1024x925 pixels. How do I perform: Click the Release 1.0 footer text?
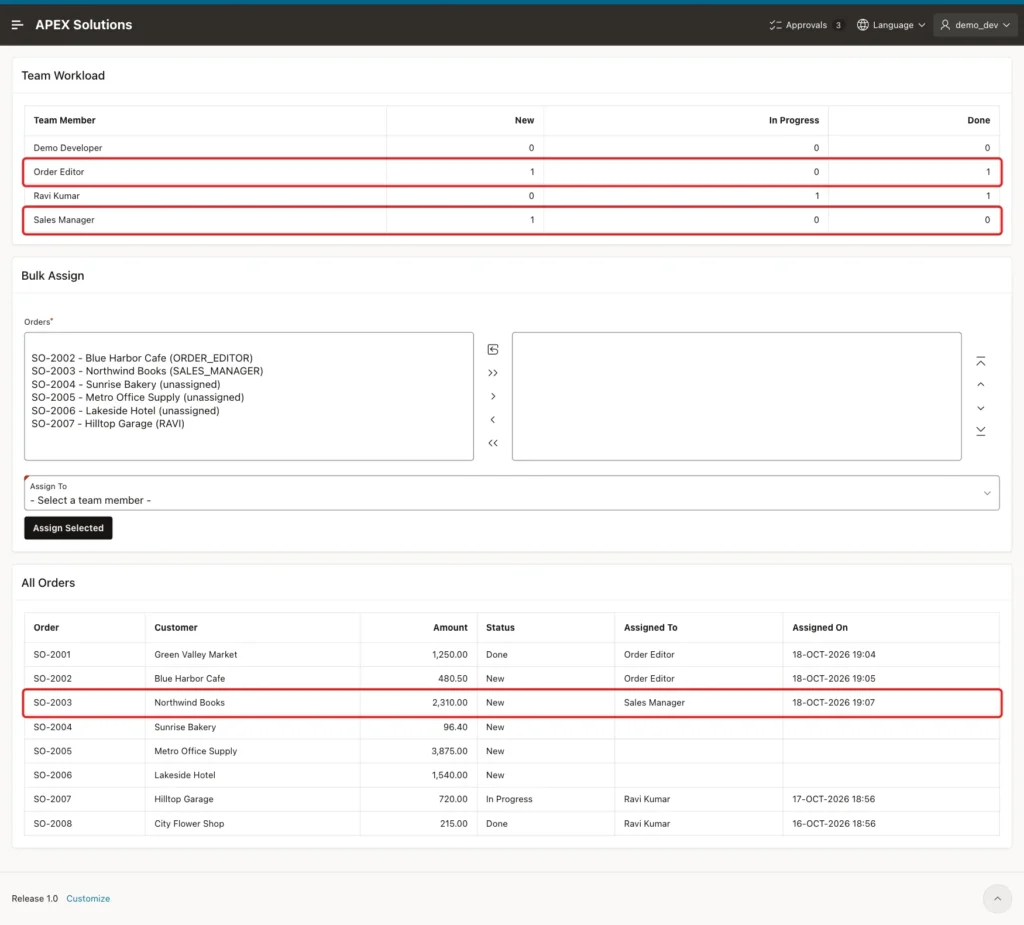click(35, 899)
